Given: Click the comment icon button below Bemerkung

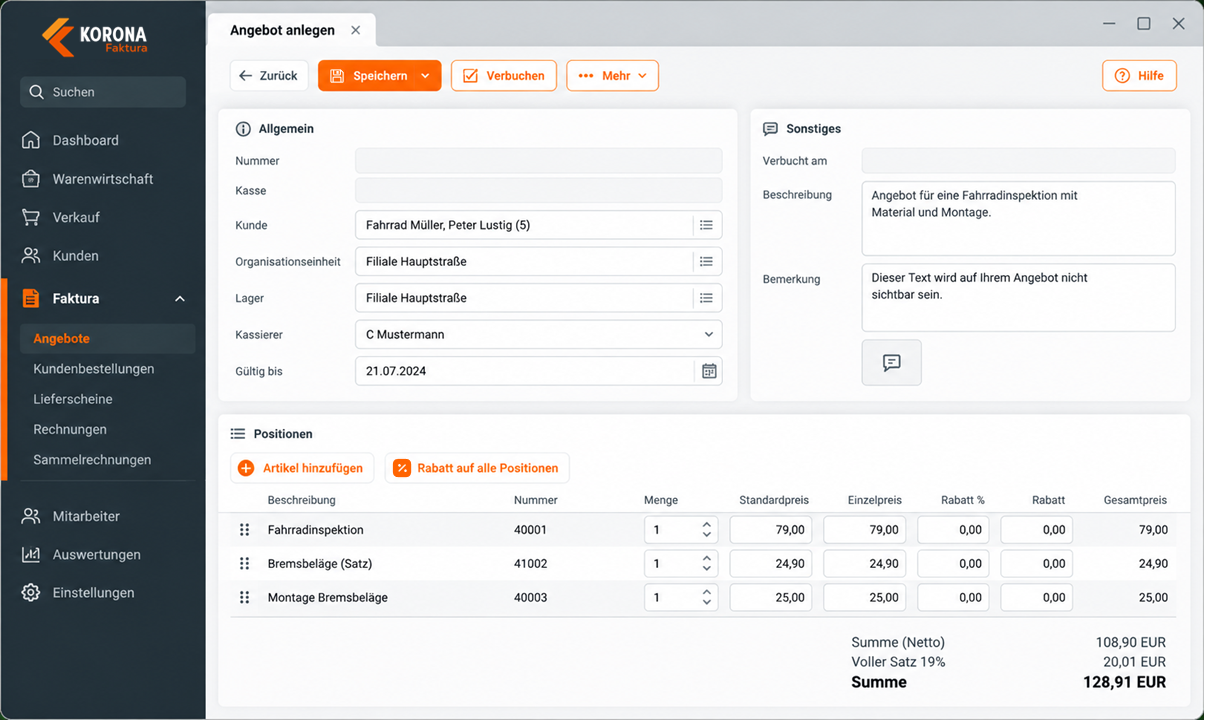Looking at the screenshot, I should point(891,363).
